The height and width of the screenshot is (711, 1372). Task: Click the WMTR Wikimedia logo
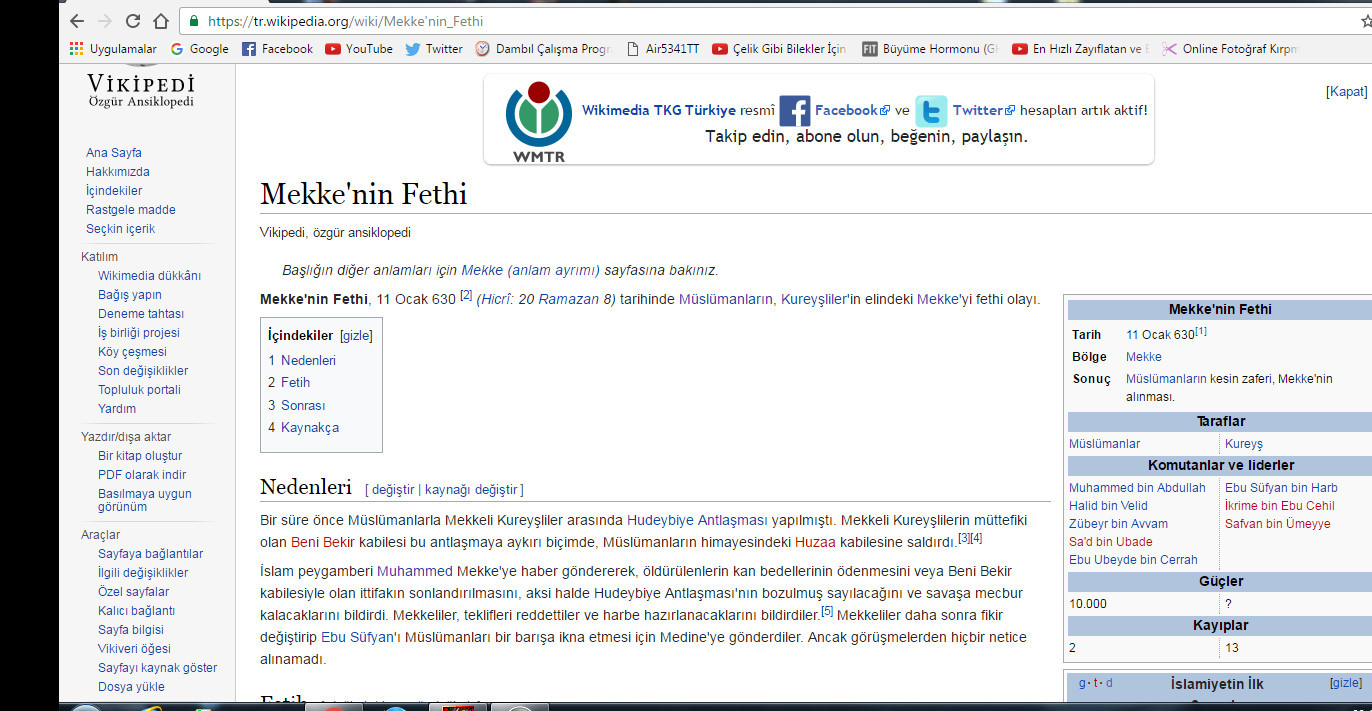(538, 120)
